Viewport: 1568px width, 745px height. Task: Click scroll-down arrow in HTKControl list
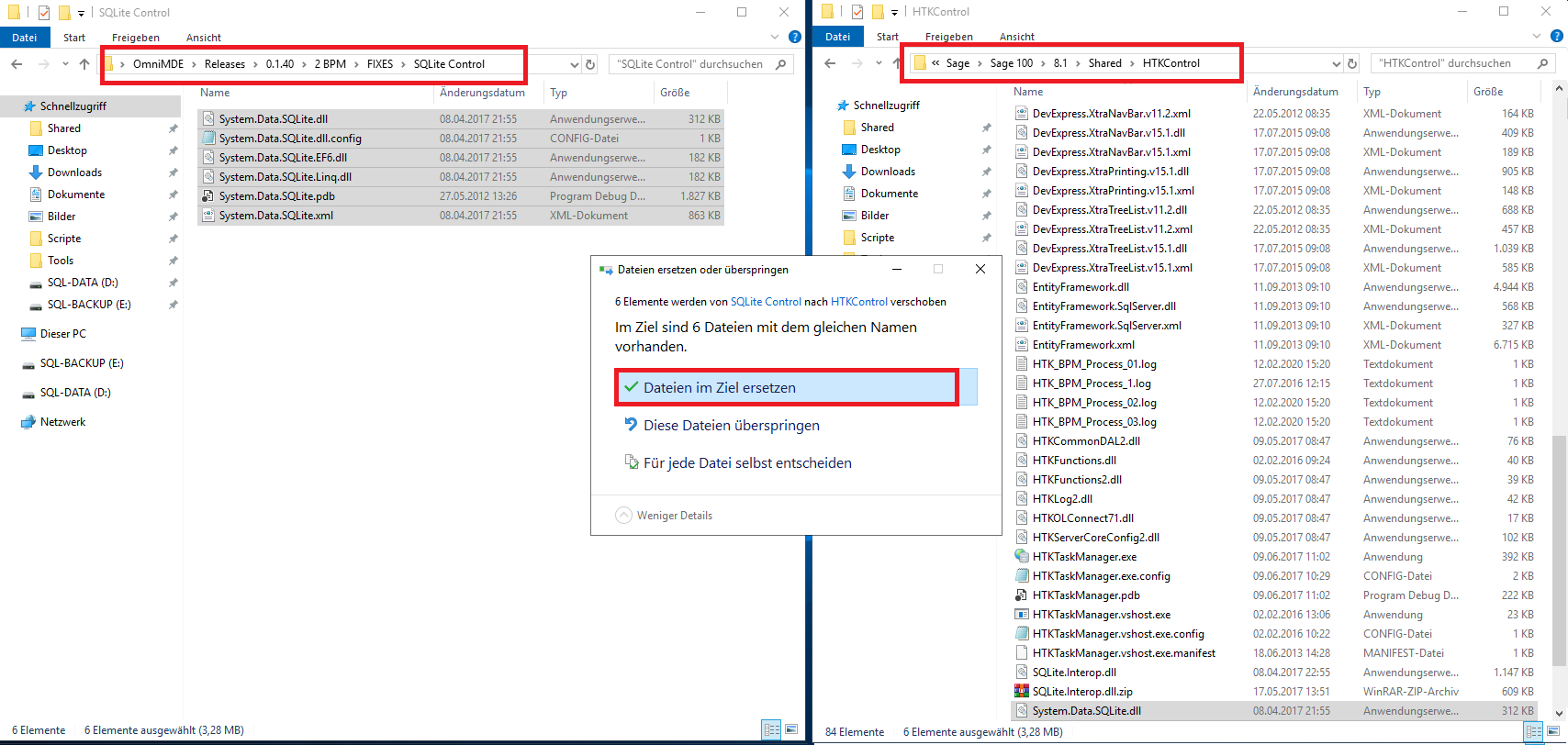(x=1559, y=713)
